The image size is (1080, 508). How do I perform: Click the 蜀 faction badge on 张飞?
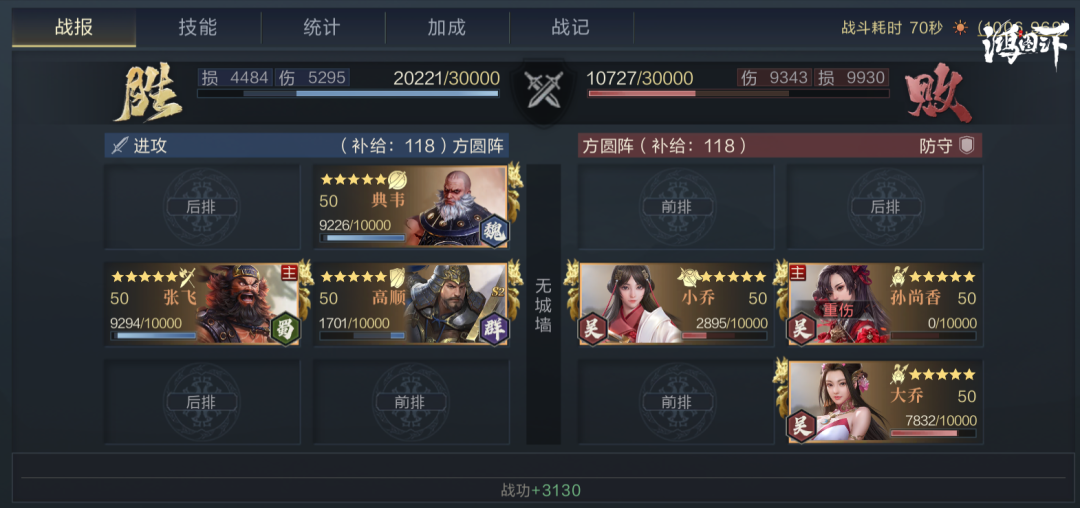point(284,328)
